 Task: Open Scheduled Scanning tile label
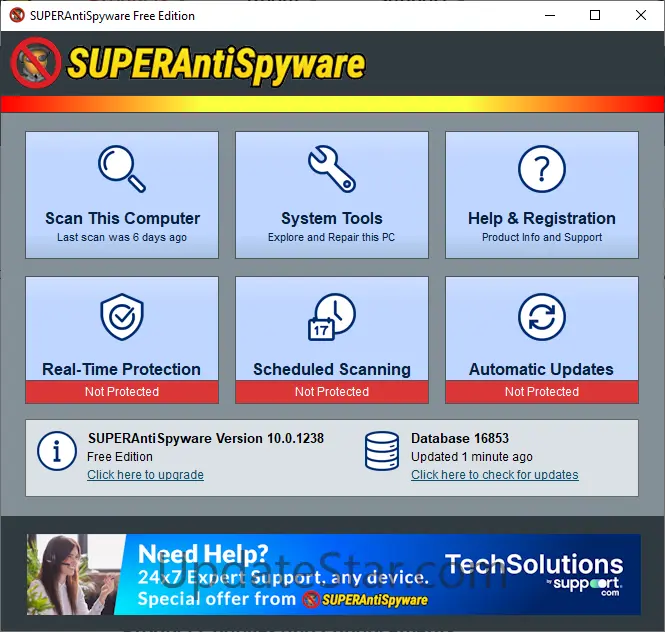[332, 369]
